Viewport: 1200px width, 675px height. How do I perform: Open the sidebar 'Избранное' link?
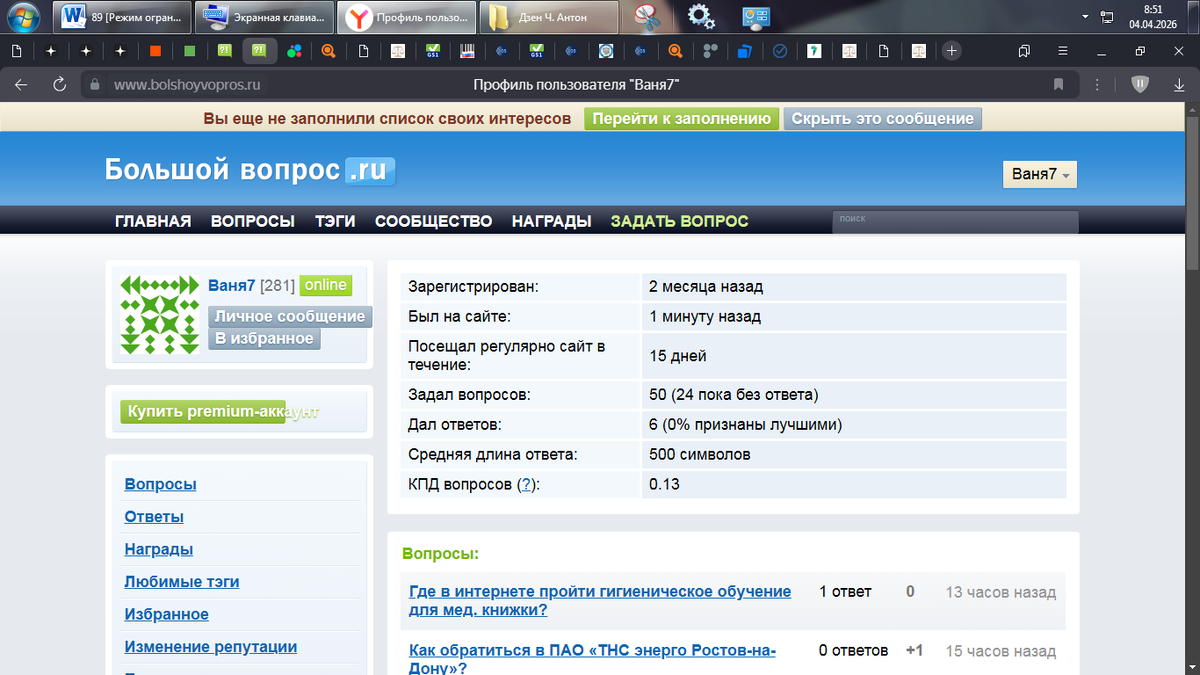pyautogui.click(x=167, y=614)
